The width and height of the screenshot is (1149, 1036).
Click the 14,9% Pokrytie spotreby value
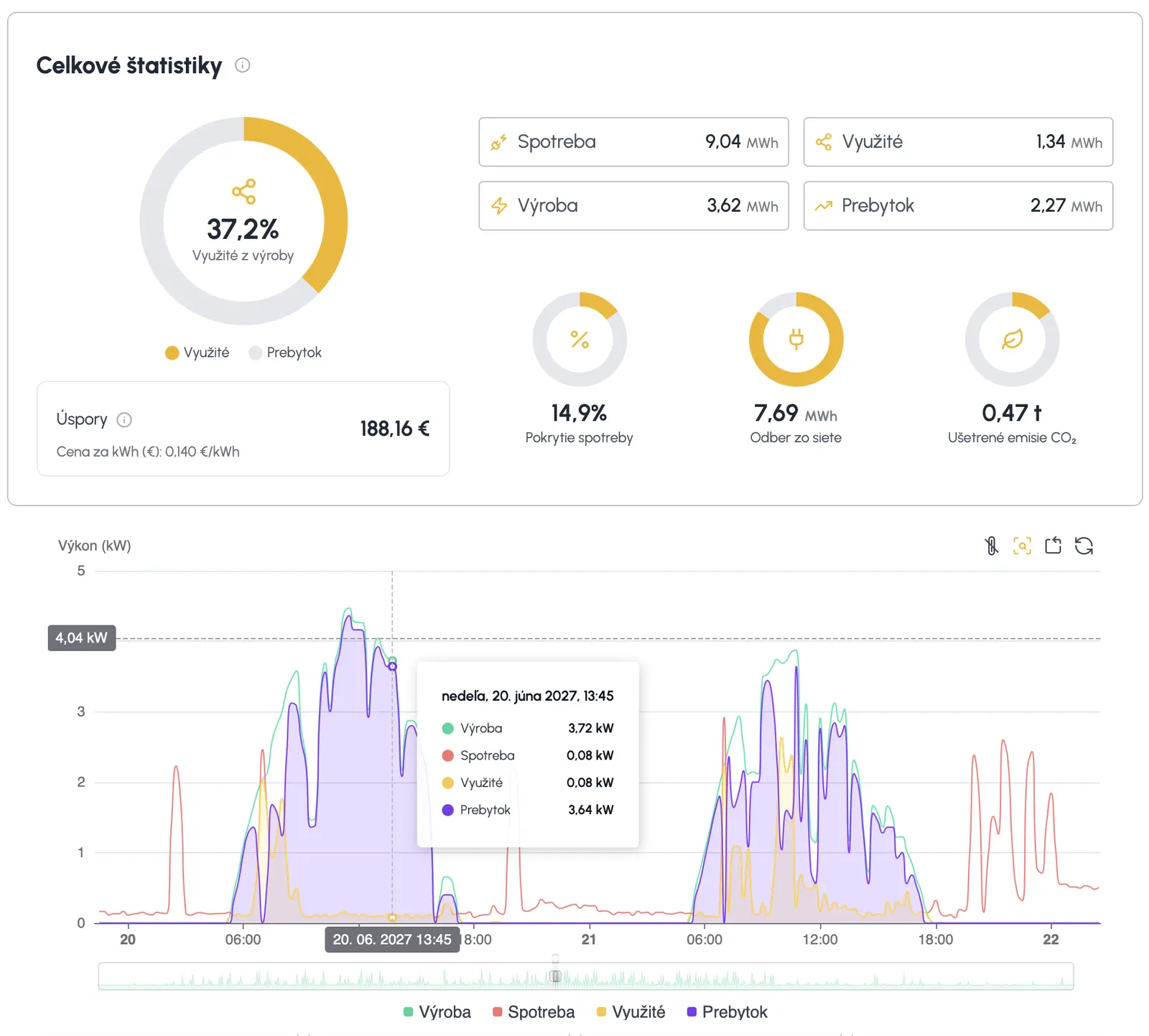pos(579,413)
